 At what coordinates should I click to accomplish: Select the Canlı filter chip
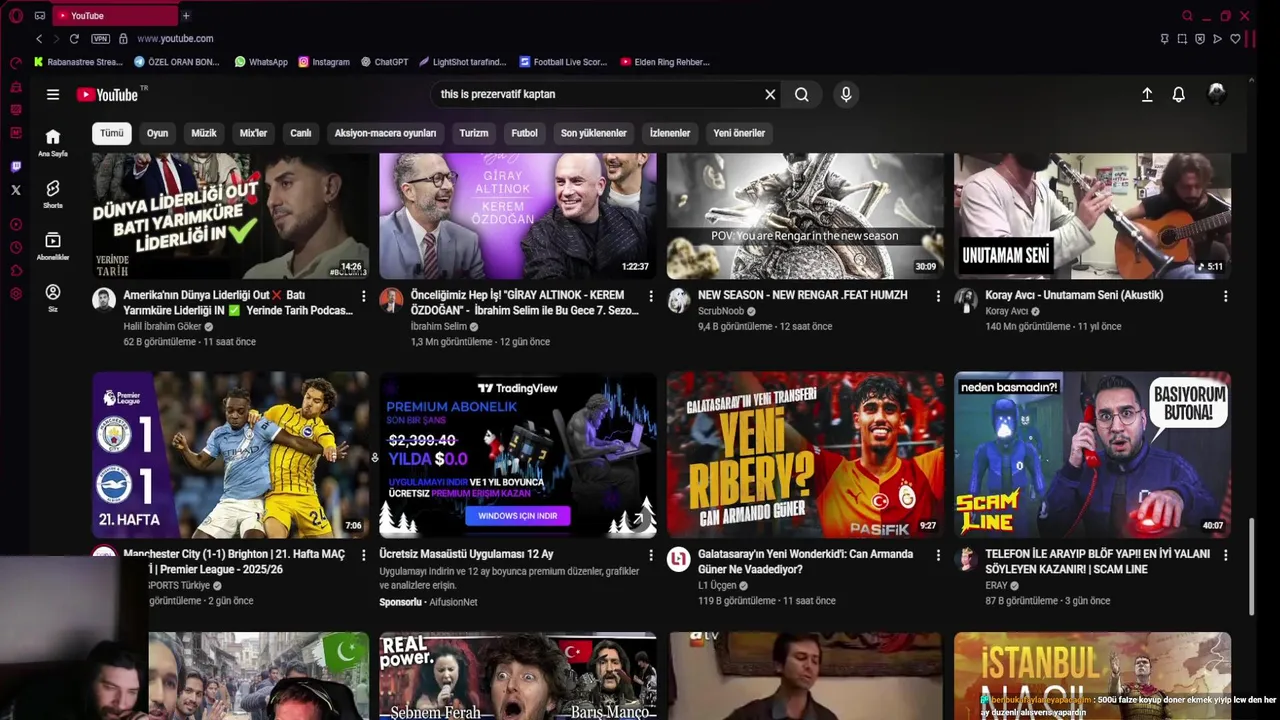coord(301,133)
